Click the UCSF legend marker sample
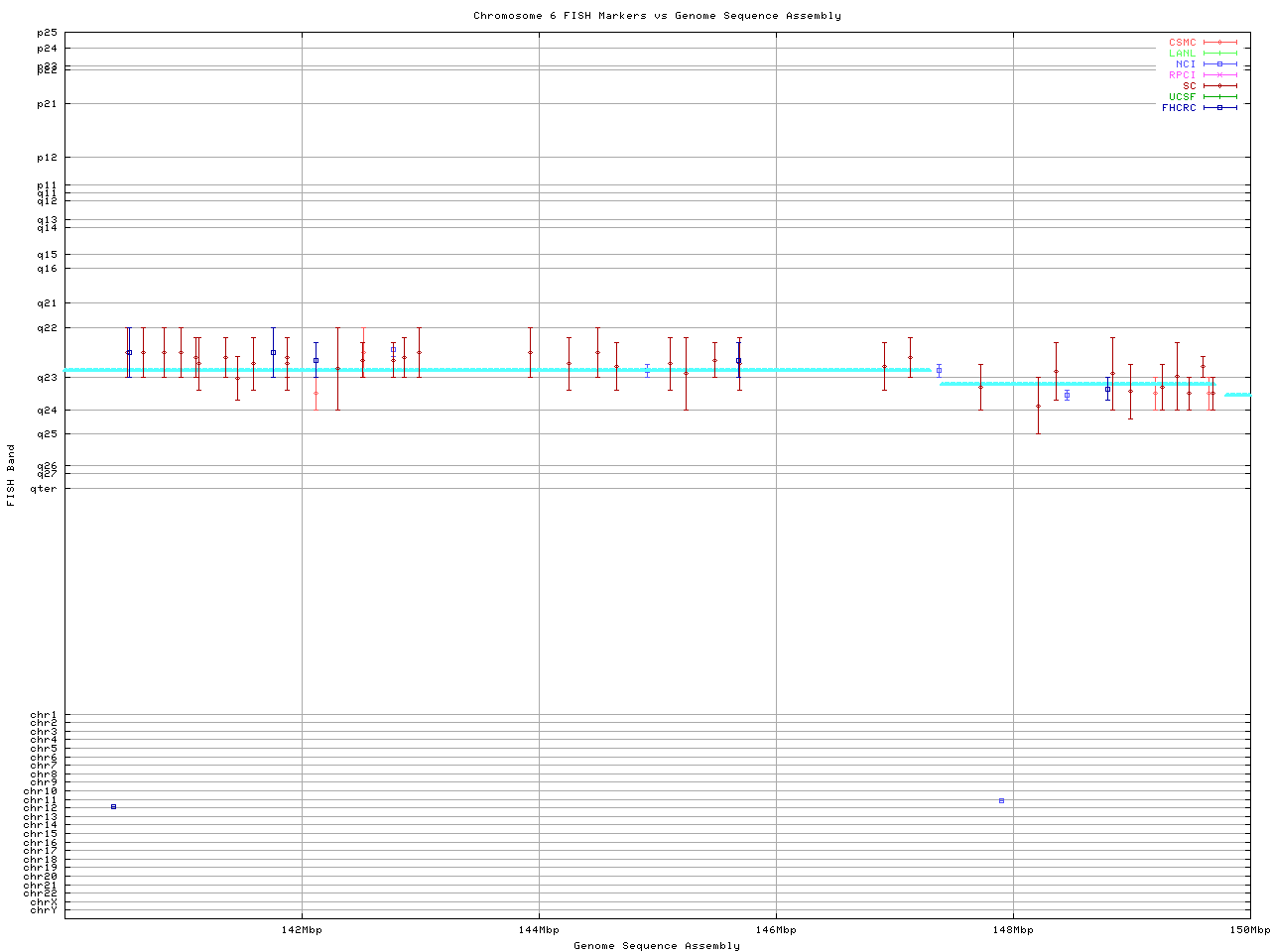The image size is (1270, 952). point(1219,97)
